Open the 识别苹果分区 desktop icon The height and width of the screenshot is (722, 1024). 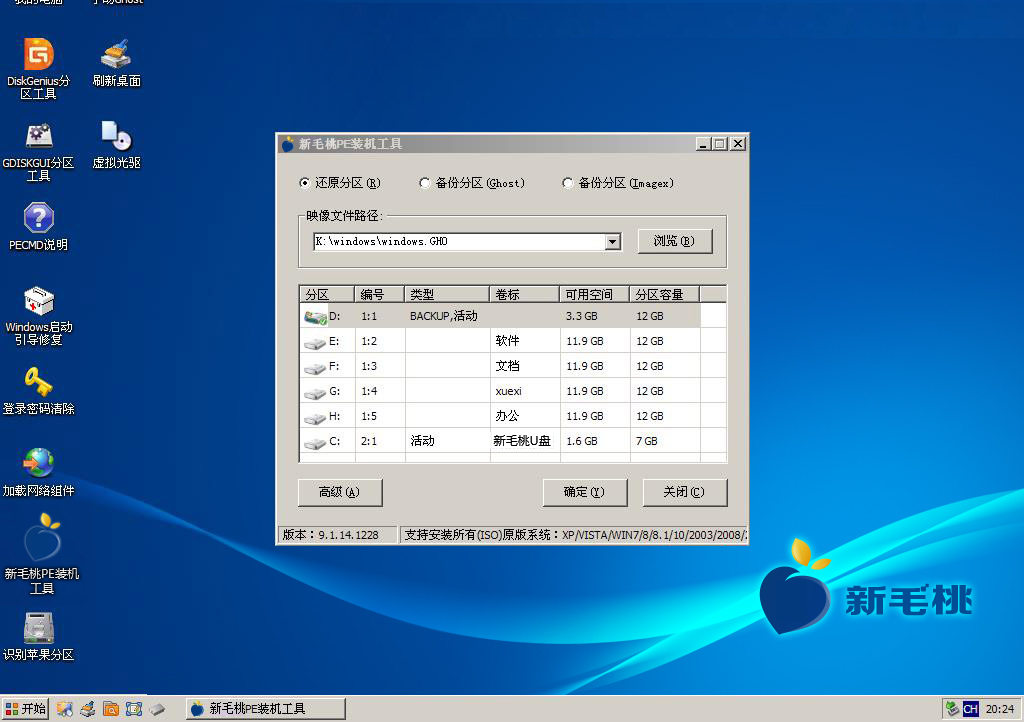39,636
